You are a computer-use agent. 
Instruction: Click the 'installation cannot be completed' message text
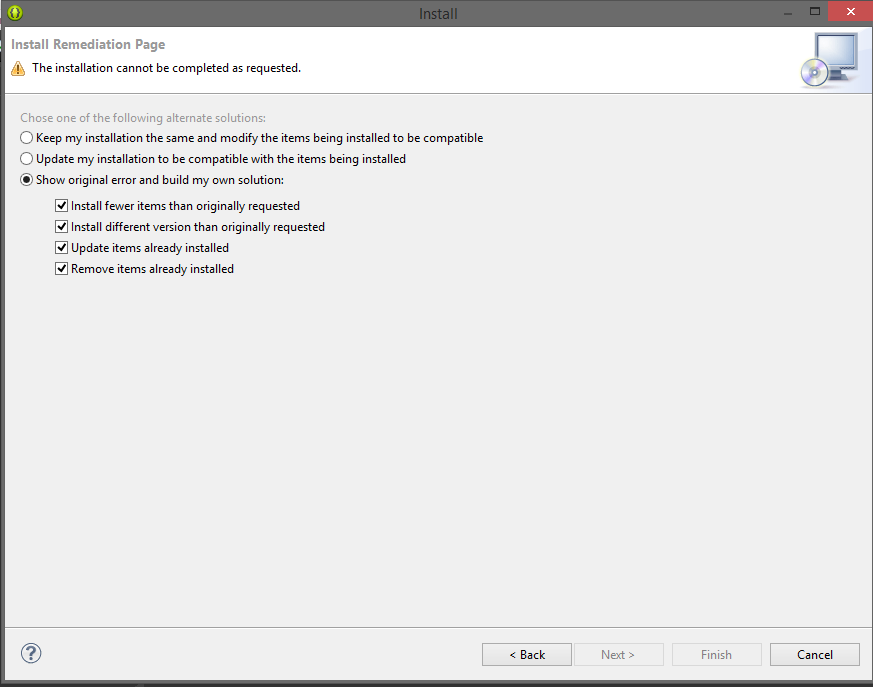166,68
